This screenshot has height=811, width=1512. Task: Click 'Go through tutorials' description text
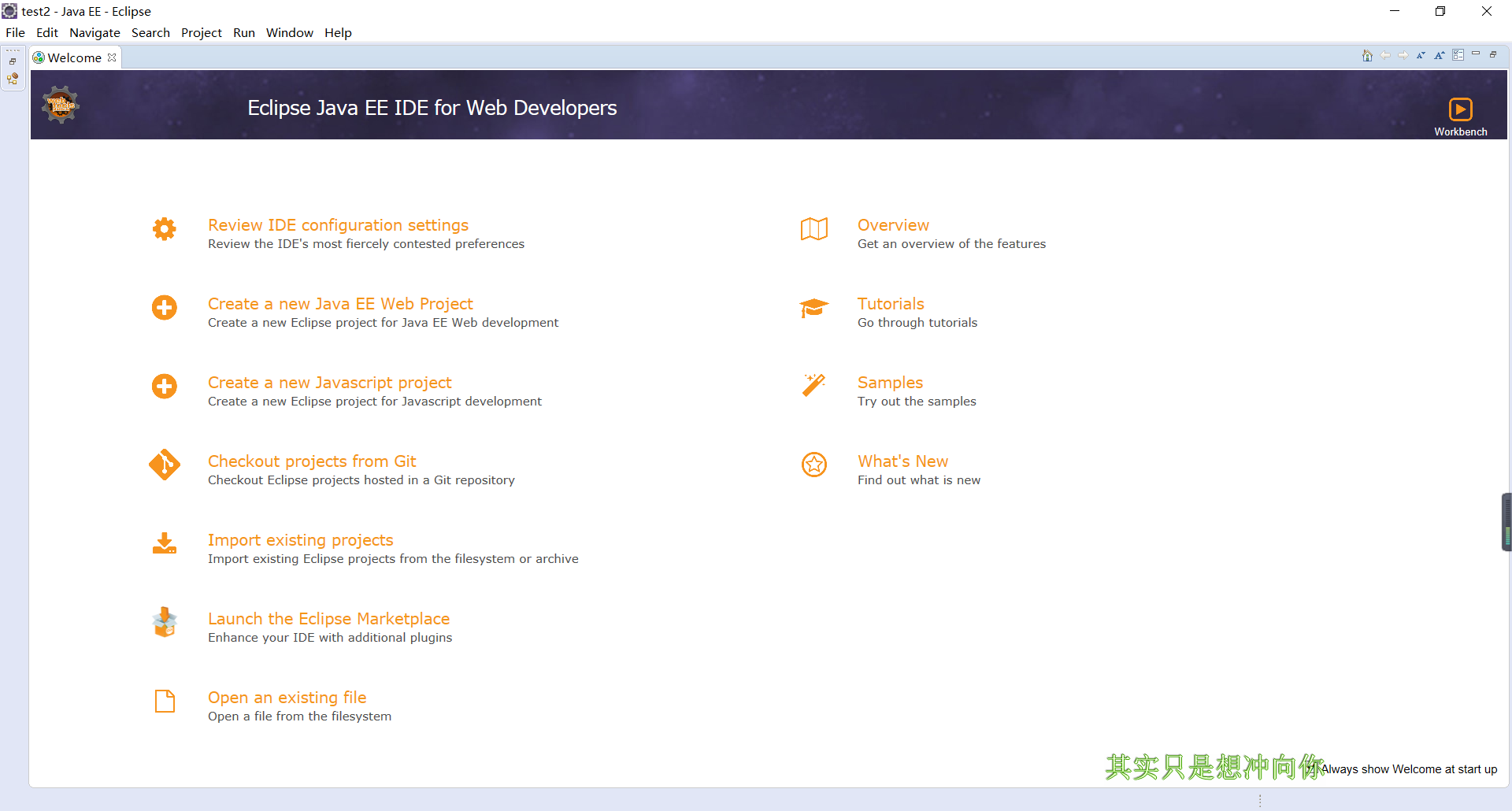point(917,323)
